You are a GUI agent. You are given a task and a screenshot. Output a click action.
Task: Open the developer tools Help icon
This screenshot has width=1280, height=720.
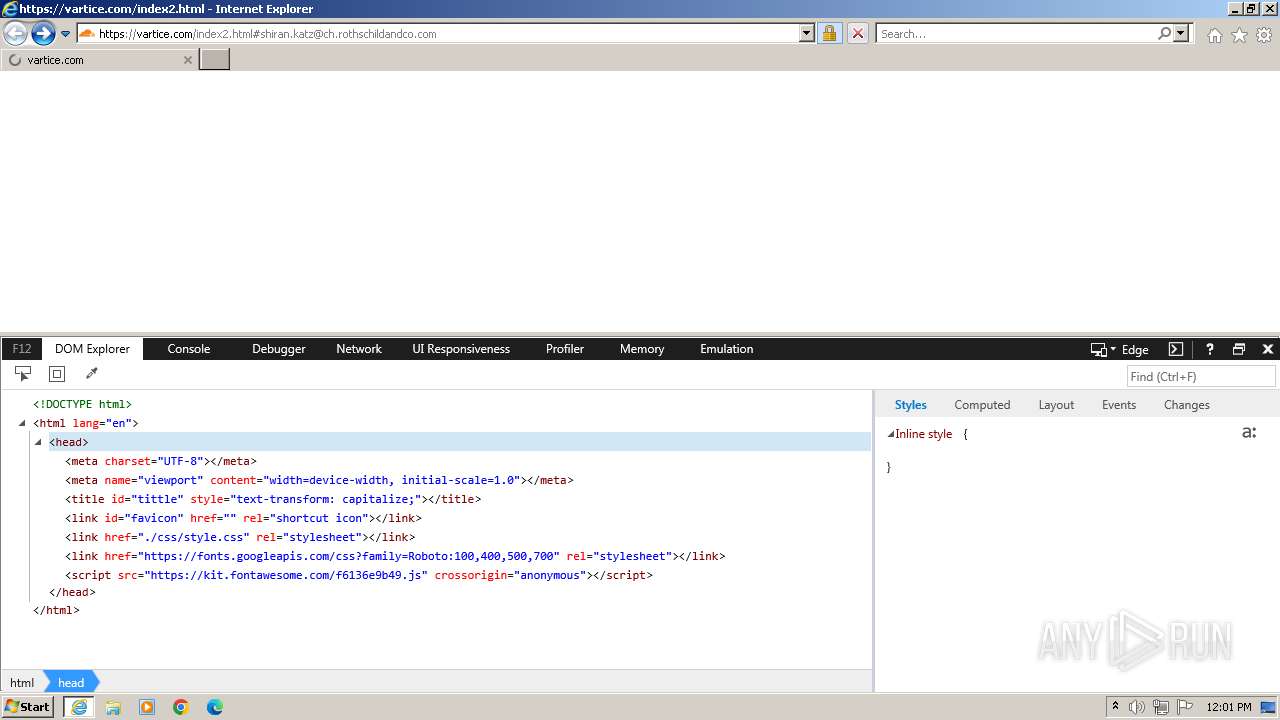click(1209, 349)
